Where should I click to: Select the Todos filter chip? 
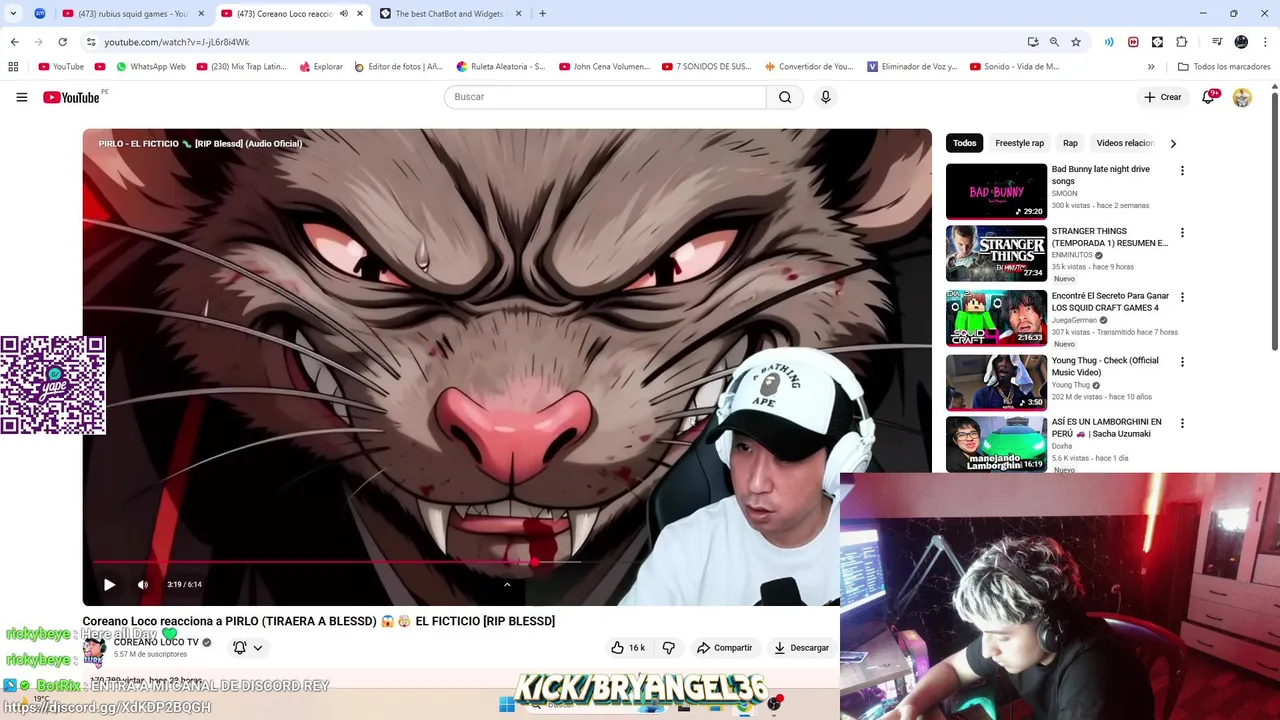coord(964,143)
